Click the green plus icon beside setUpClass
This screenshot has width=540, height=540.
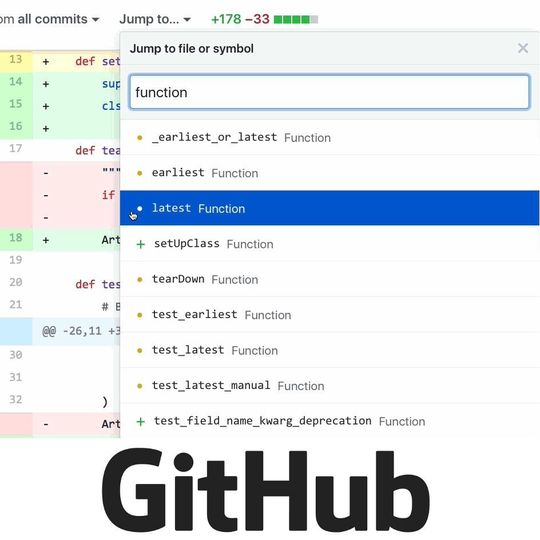tap(141, 244)
